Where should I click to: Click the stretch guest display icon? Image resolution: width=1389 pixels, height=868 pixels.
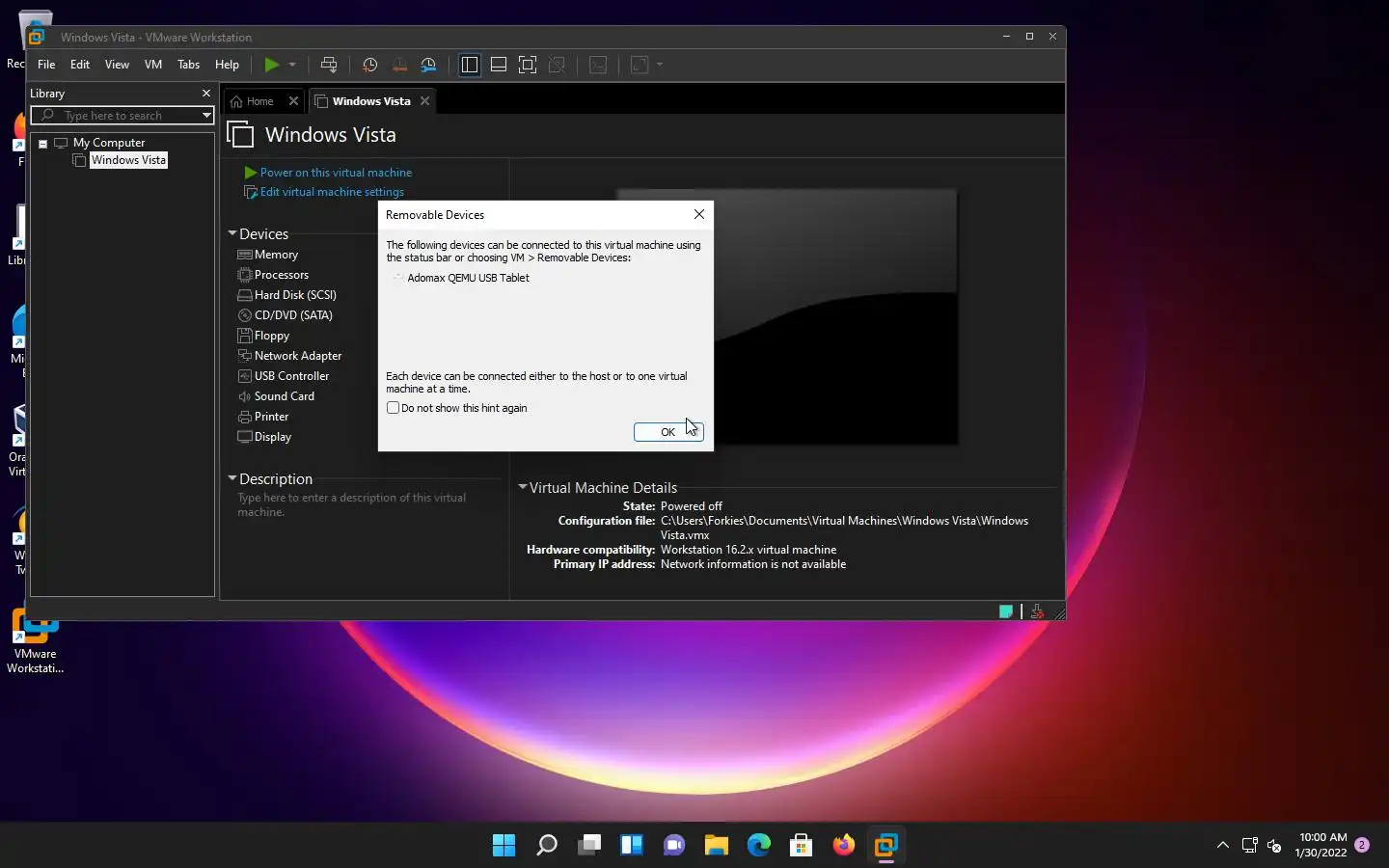[x=640, y=65]
